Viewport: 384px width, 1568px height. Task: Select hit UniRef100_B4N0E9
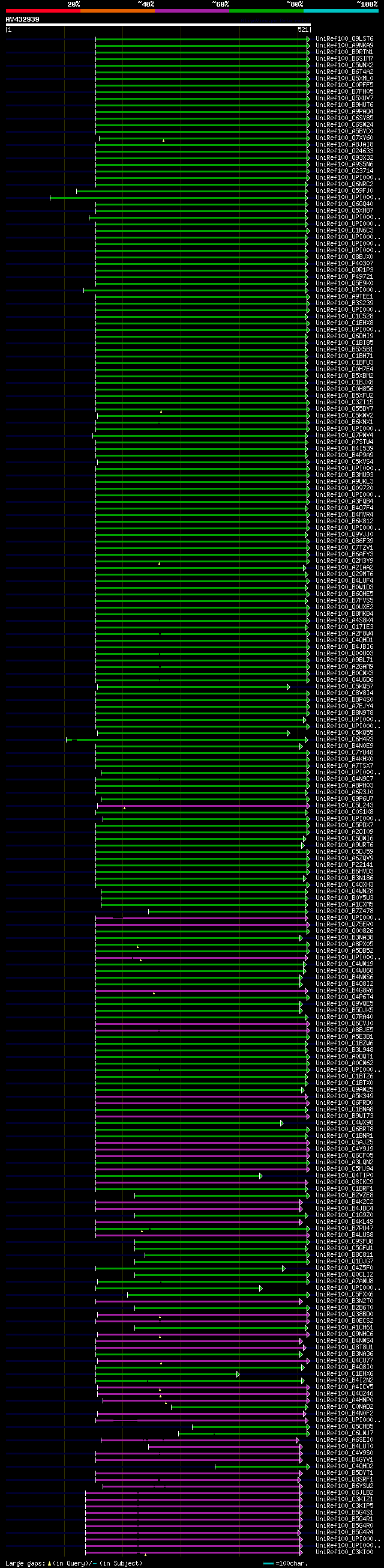344,746
